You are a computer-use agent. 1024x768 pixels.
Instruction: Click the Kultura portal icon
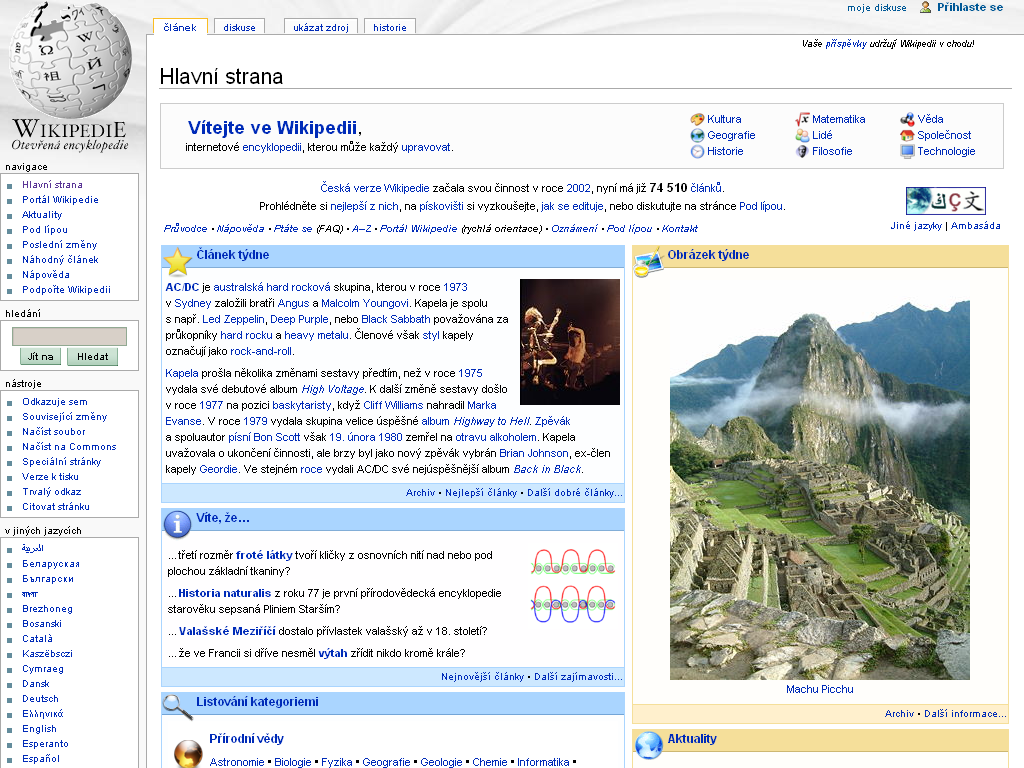click(x=697, y=120)
